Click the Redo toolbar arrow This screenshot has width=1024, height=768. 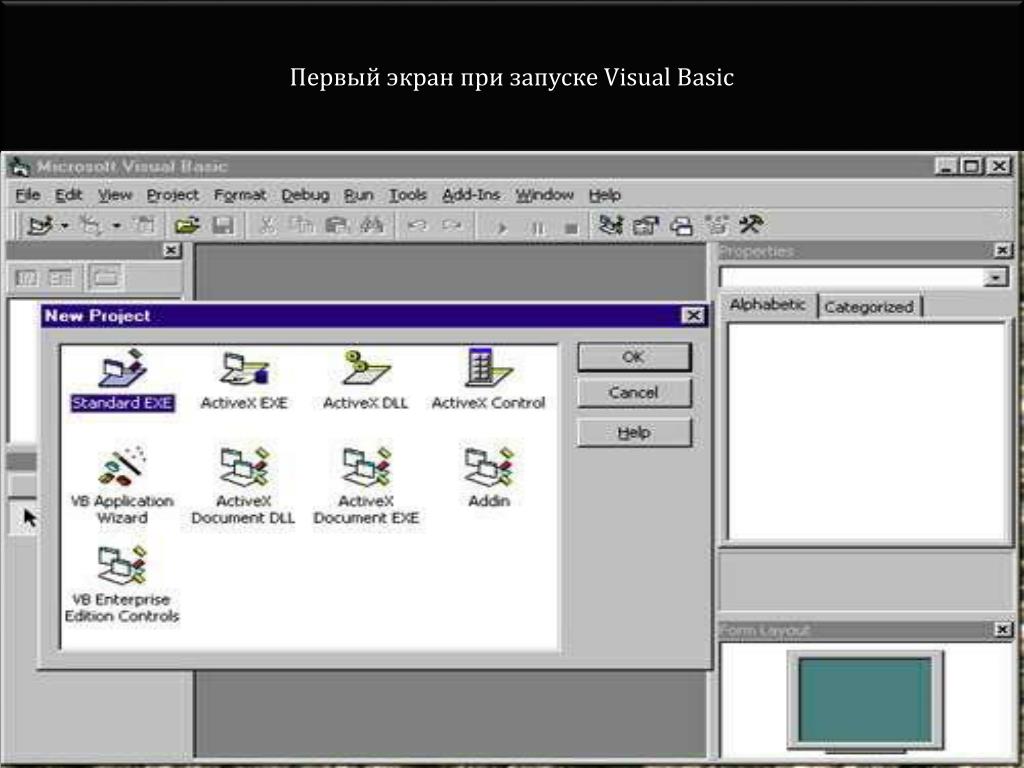pyautogui.click(x=451, y=226)
